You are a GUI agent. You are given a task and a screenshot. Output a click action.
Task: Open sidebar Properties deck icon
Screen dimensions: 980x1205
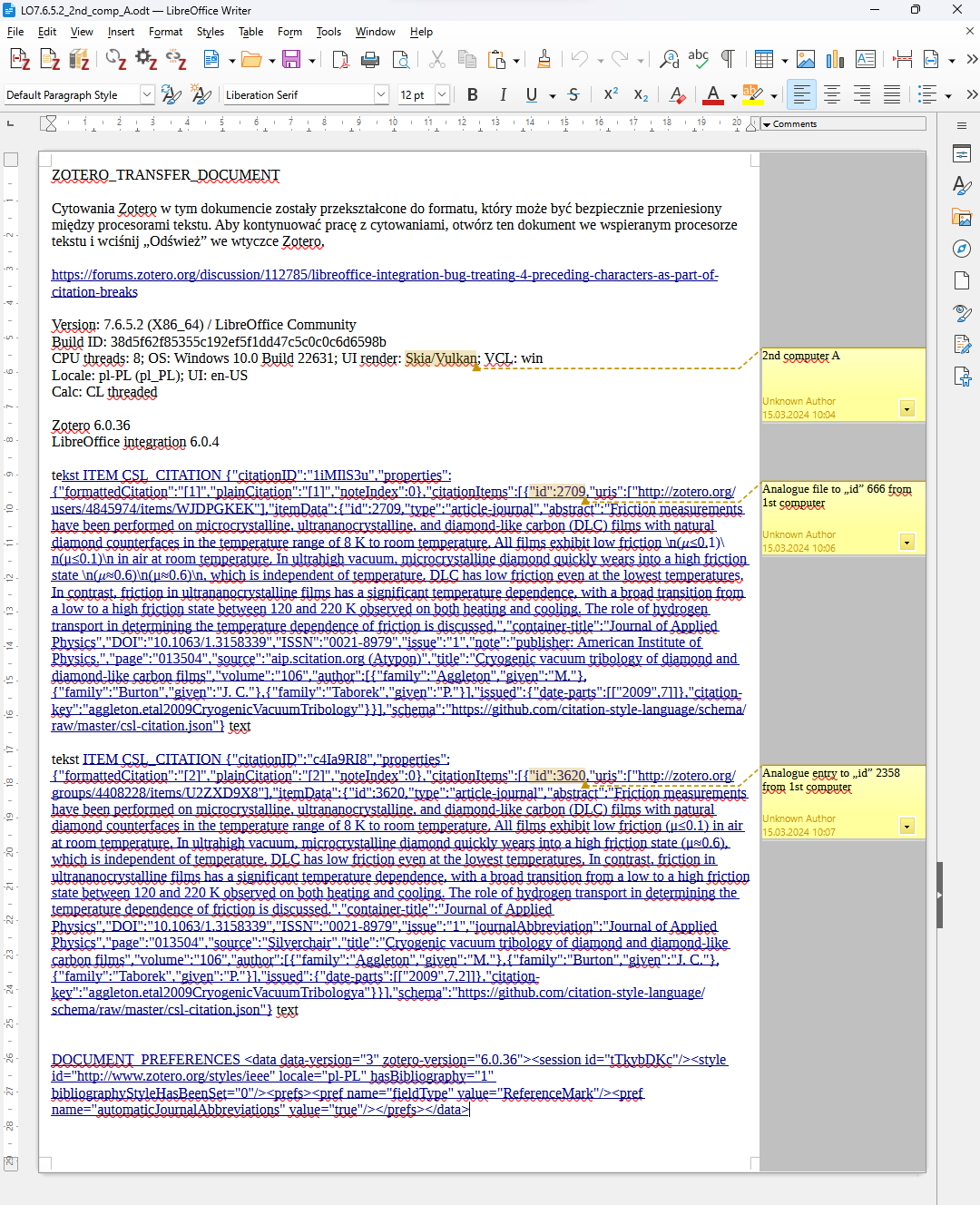[962, 153]
